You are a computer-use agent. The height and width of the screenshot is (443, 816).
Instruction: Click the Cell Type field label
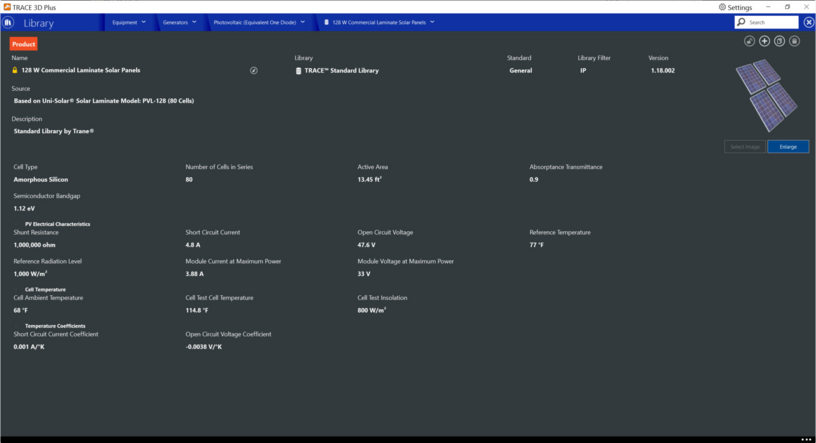coord(26,167)
